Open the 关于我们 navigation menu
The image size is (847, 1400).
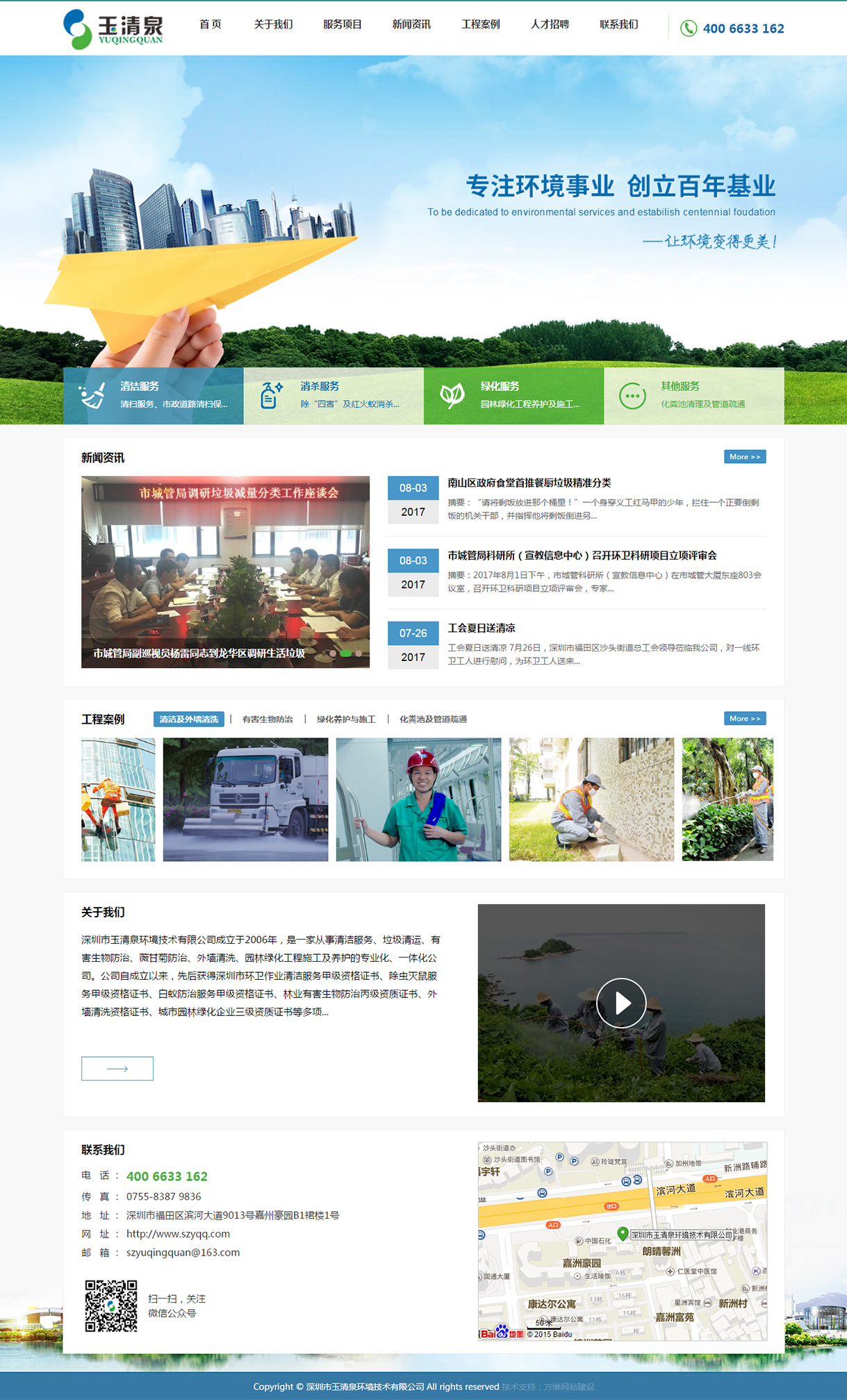coord(273,24)
